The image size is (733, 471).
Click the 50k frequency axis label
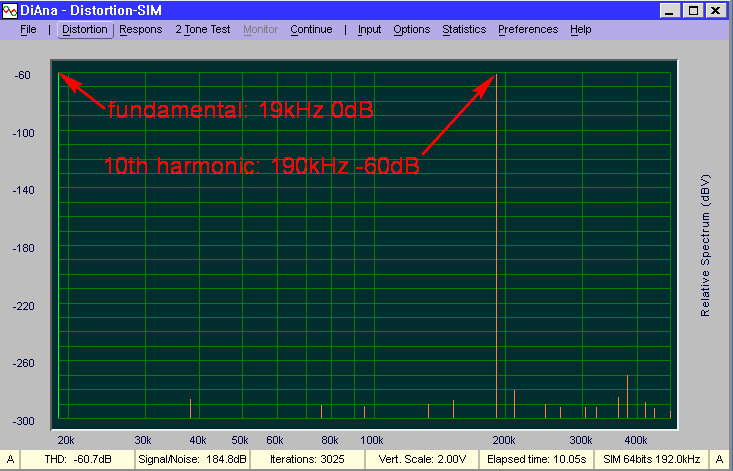click(x=240, y=440)
